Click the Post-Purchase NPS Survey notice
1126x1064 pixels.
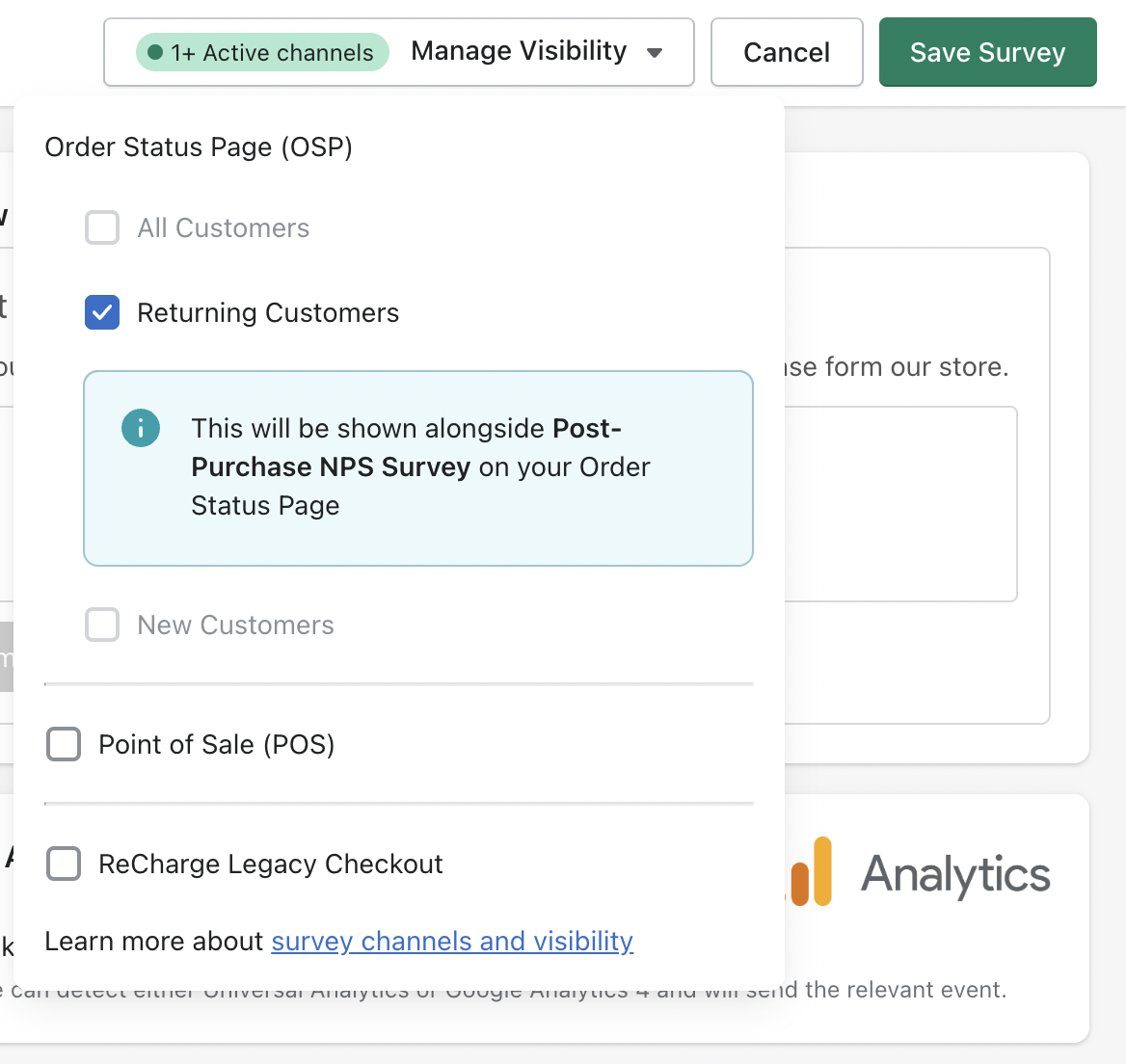(418, 468)
